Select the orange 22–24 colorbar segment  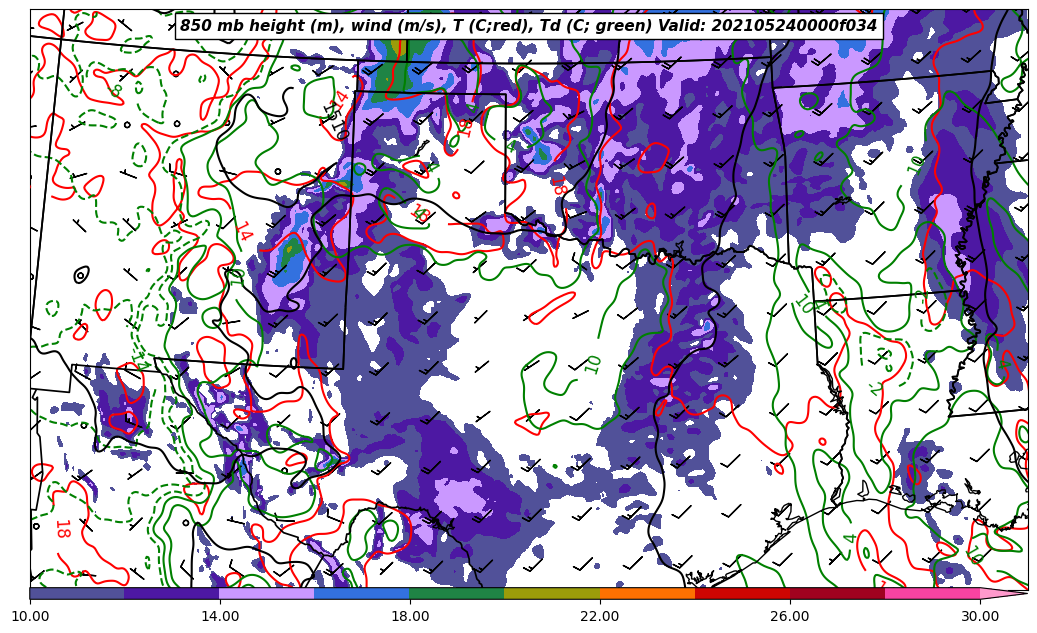pyautogui.click(x=647, y=593)
